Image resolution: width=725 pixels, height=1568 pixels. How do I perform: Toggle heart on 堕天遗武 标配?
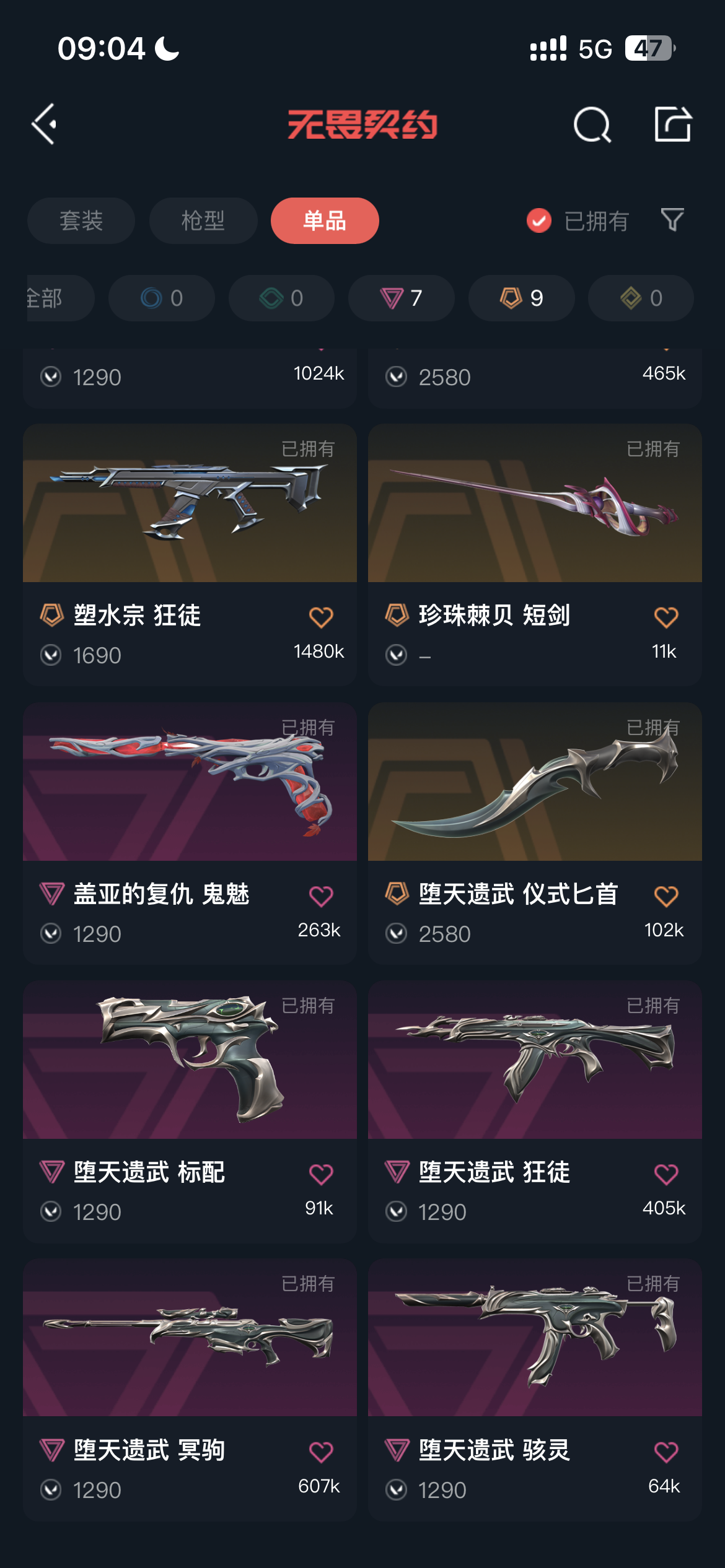pyautogui.click(x=321, y=1174)
